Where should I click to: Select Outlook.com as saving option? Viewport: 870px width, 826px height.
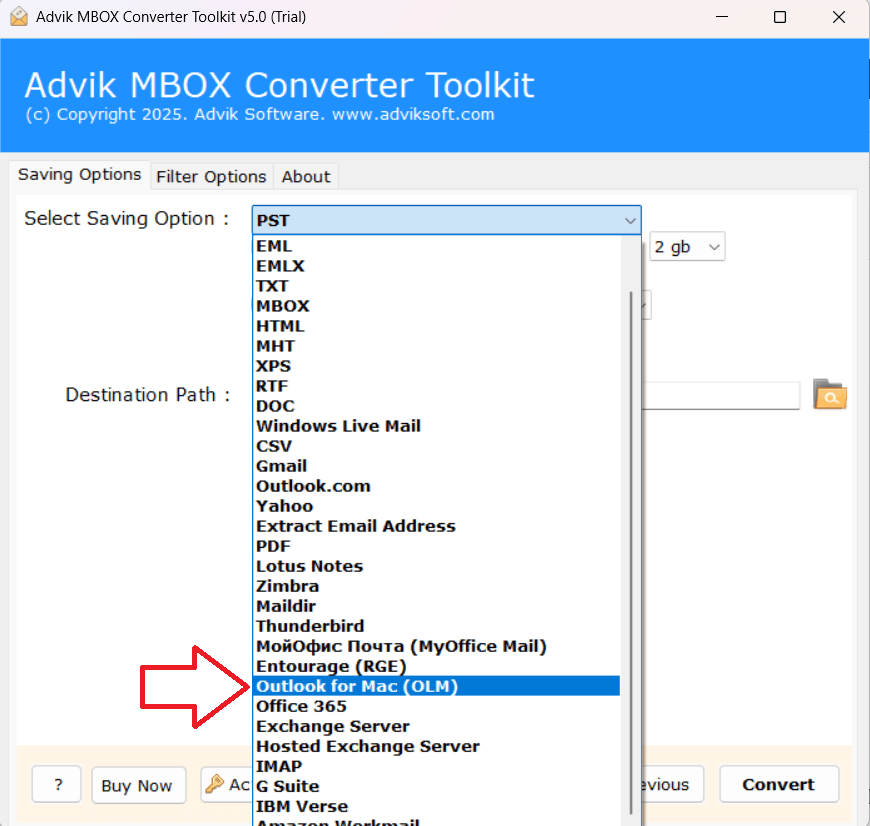tap(436, 486)
